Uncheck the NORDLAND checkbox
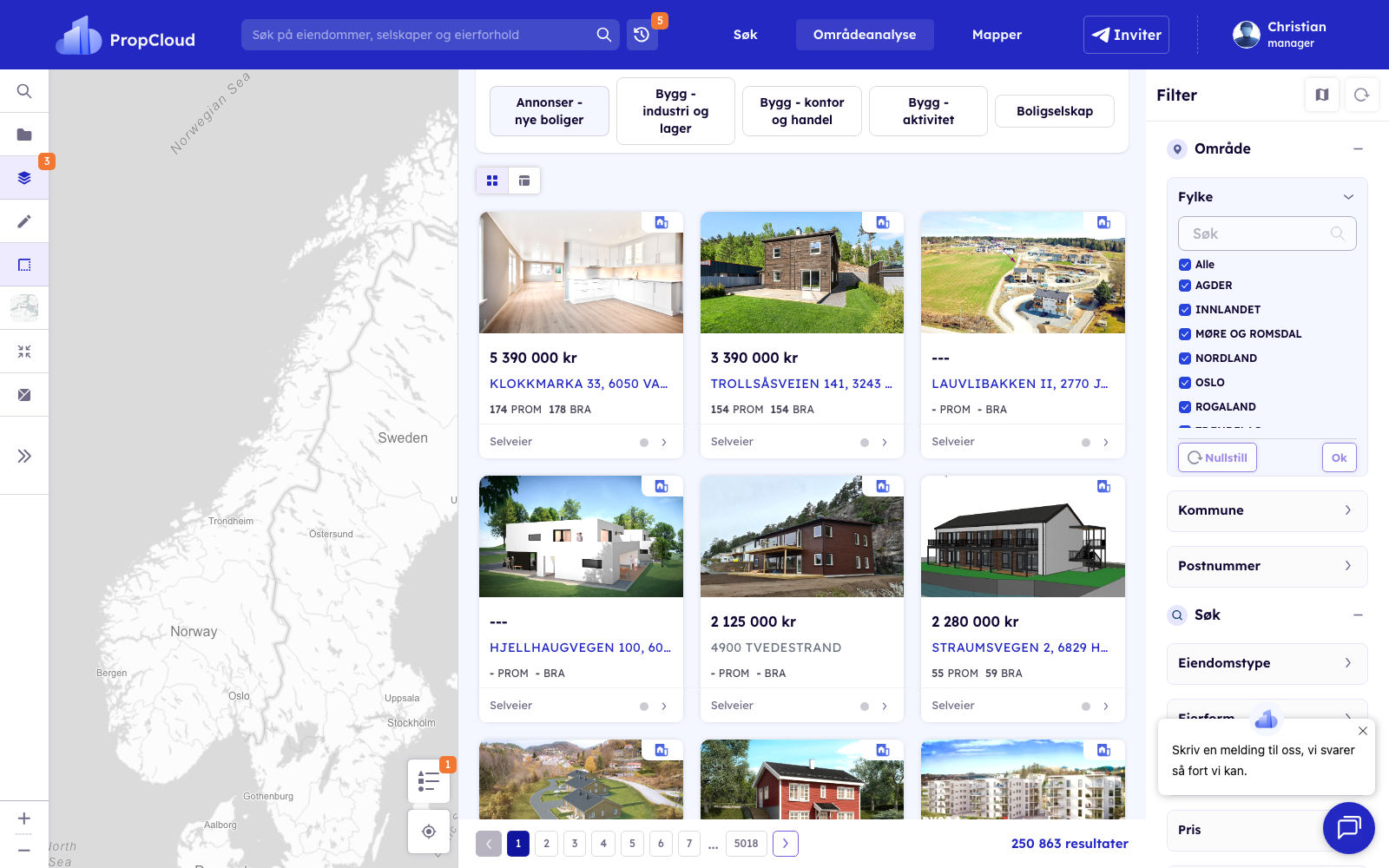The image size is (1389, 868). [1185, 358]
